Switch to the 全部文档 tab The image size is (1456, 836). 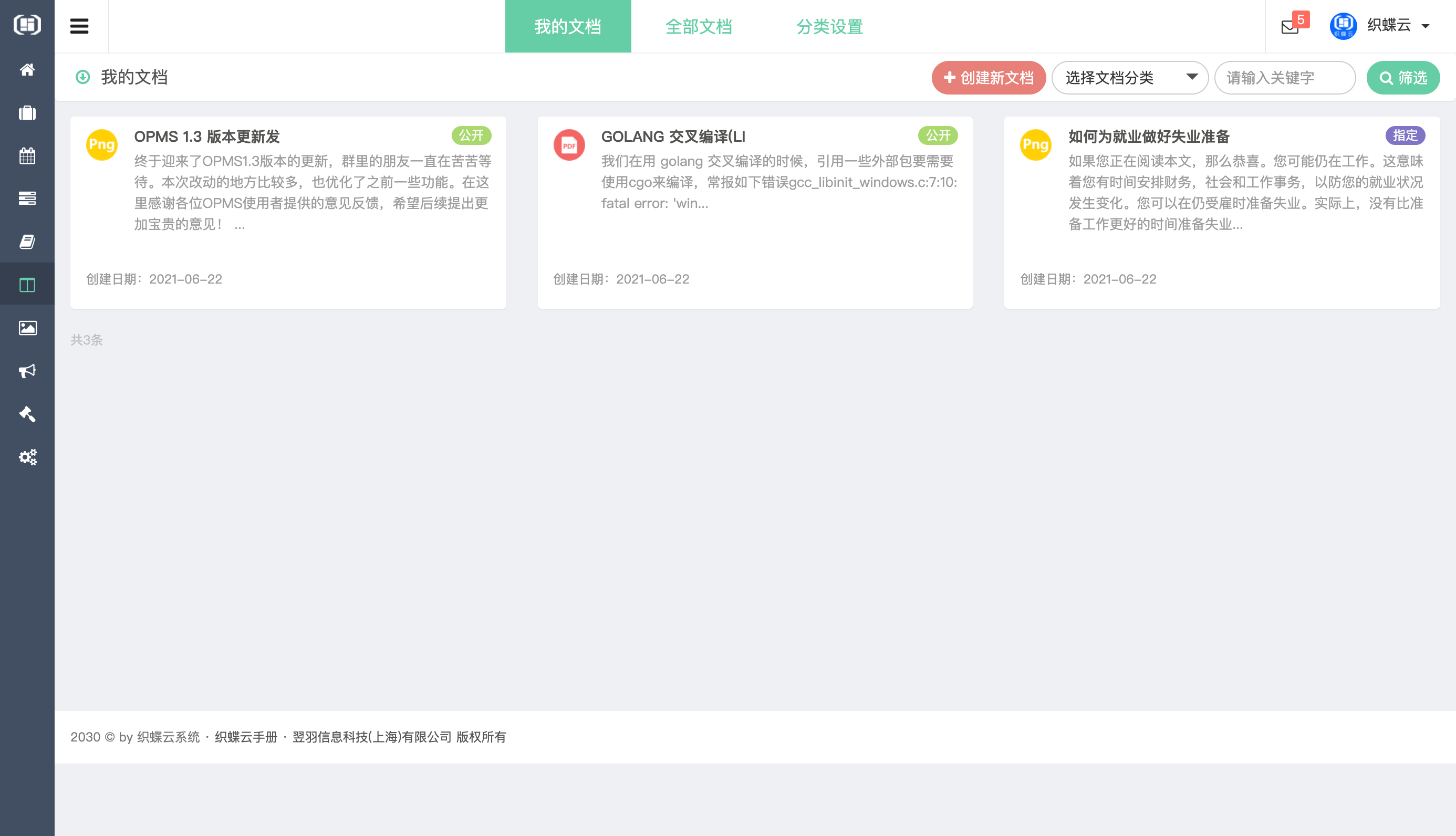(x=698, y=26)
